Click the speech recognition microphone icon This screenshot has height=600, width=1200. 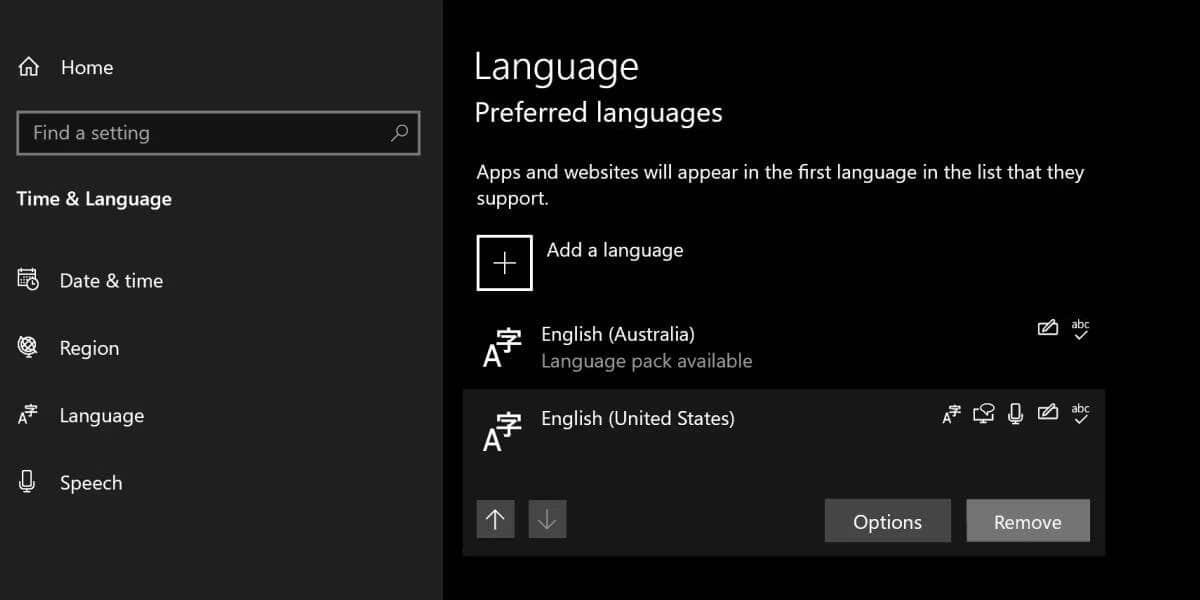point(1014,413)
